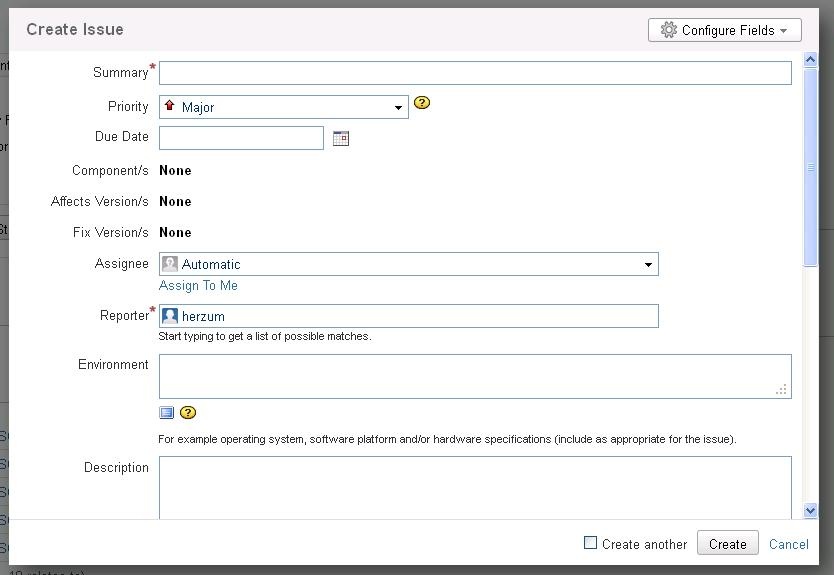Click the Create button
The height and width of the screenshot is (575, 834).
pyautogui.click(x=727, y=544)
